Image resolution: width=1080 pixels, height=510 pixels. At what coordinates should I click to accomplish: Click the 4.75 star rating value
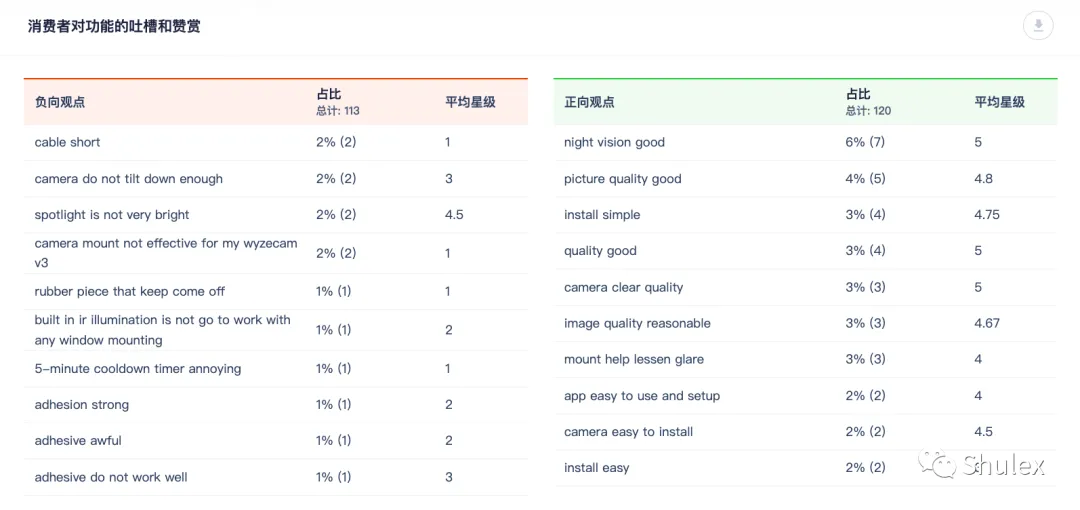(x=986, y=215)
